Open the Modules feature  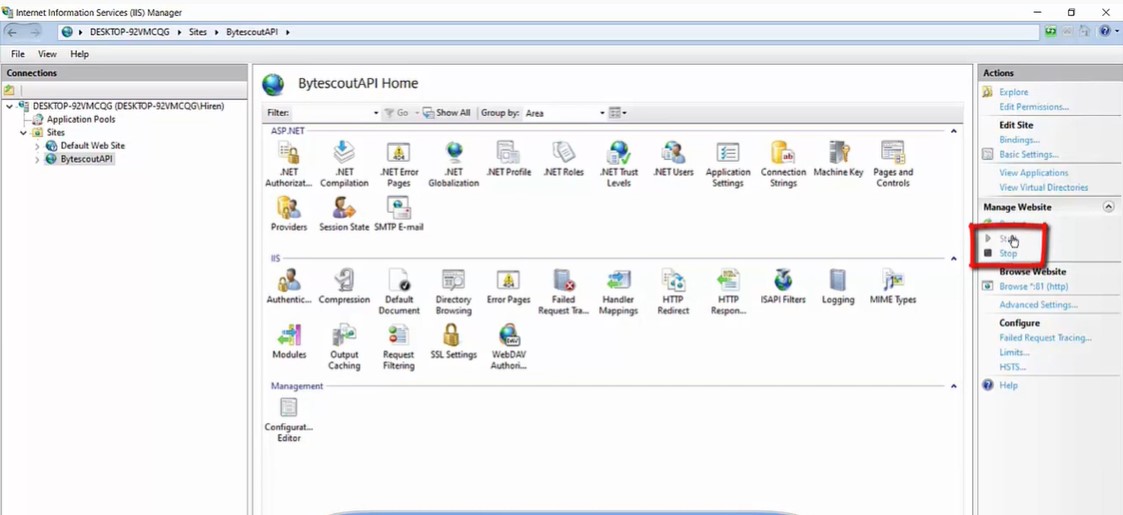tap(289, 342)
